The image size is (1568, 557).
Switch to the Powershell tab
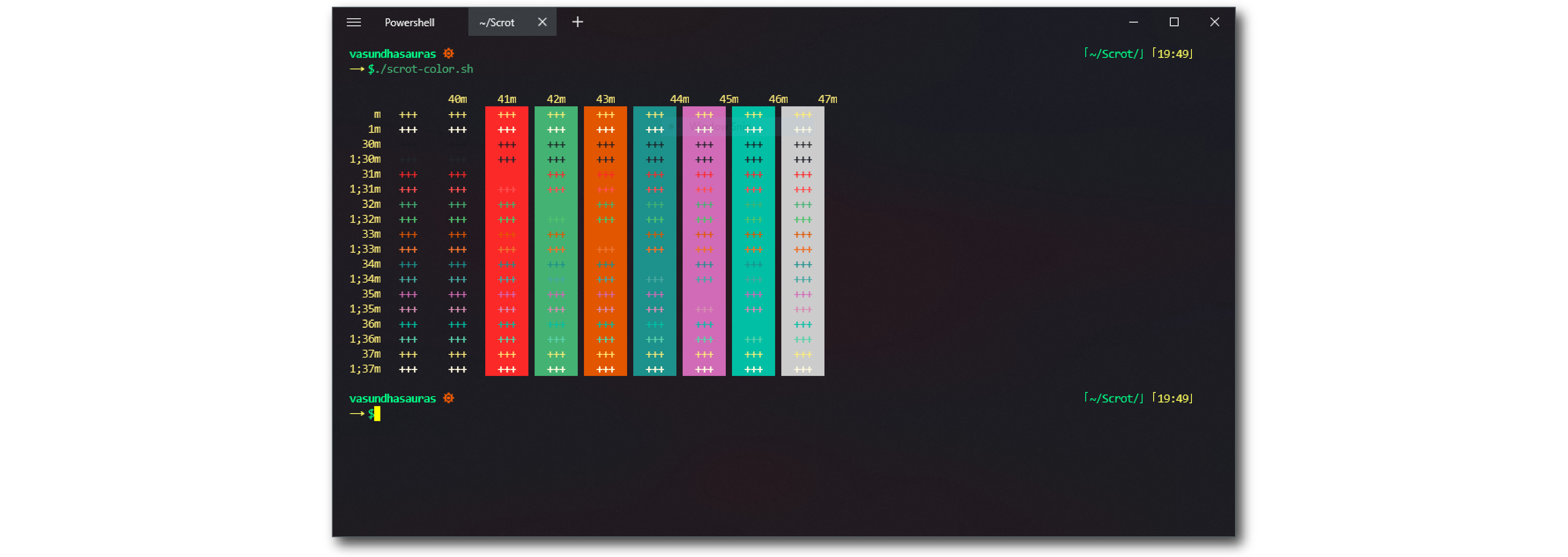point(409,23)
